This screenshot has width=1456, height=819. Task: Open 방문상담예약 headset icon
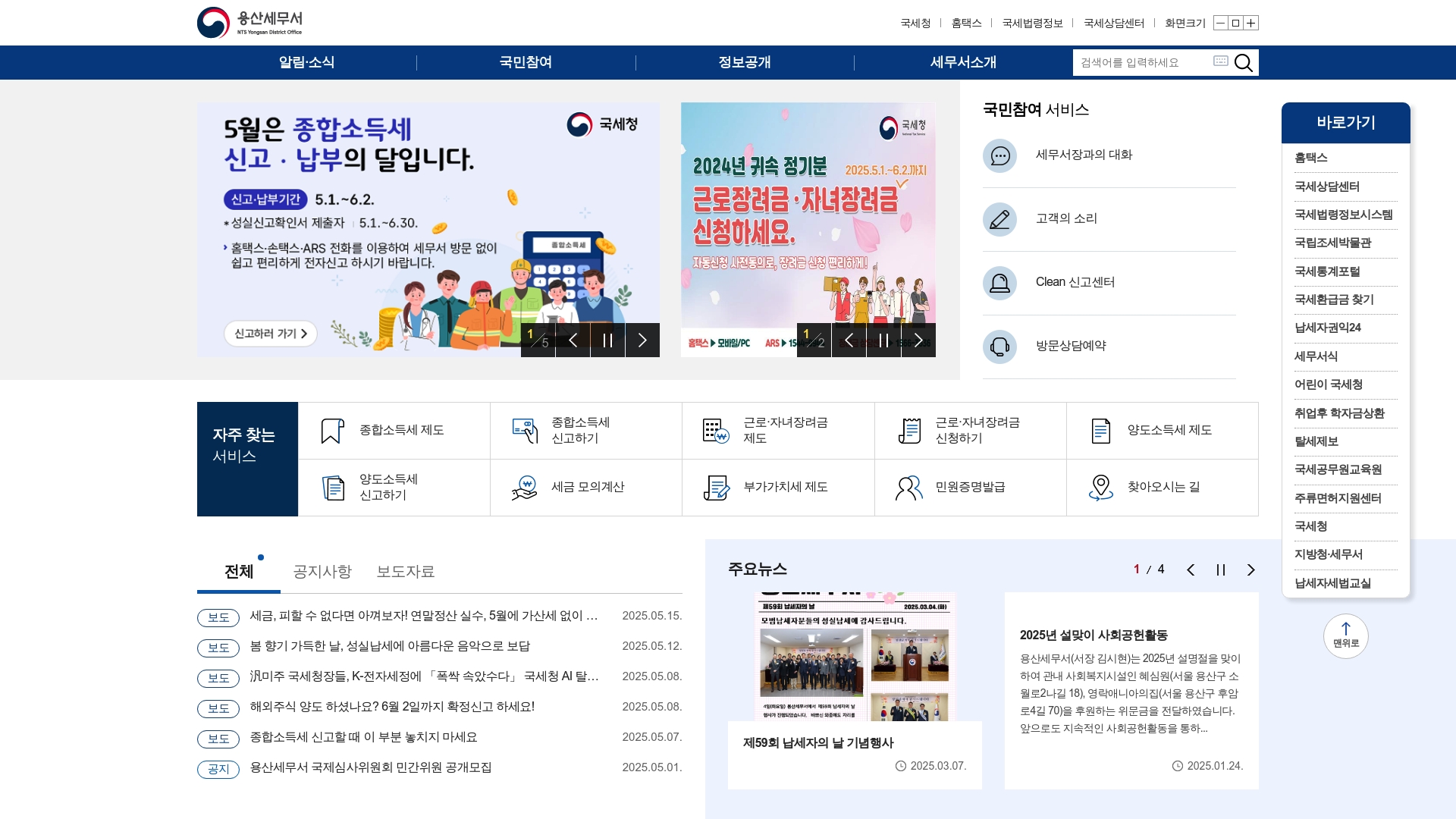[x=999, y=347]
